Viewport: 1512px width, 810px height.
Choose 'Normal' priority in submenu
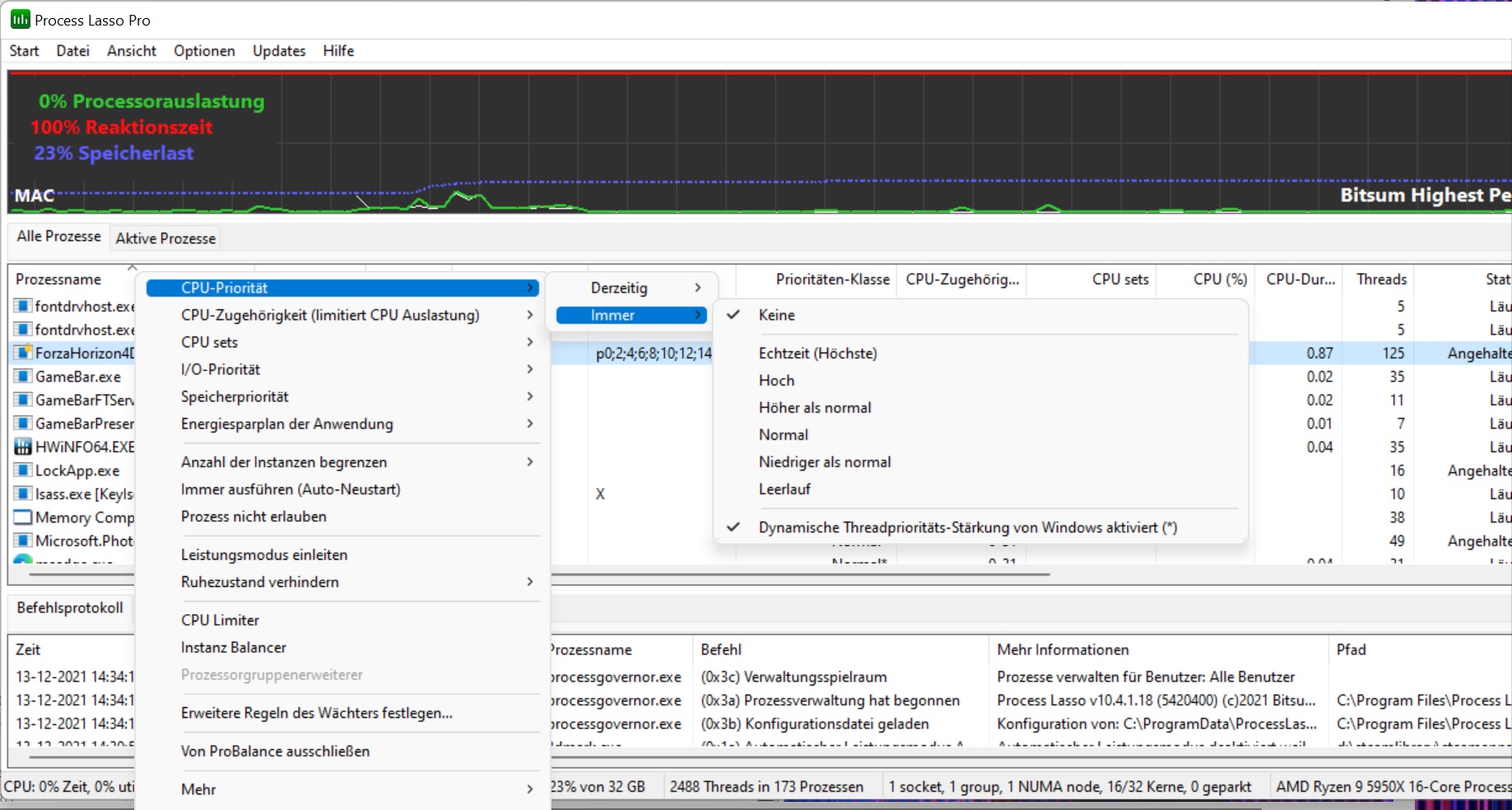coord(980,435)
